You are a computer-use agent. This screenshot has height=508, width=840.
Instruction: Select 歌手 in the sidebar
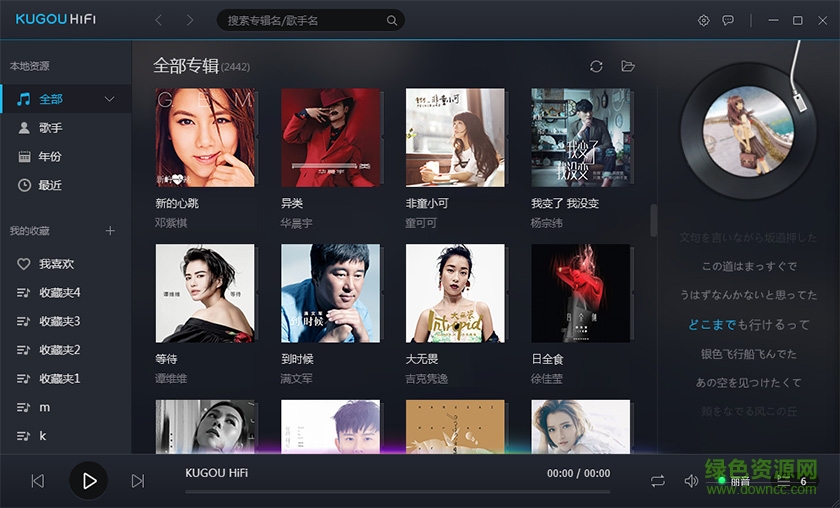(x=65, y=128)
